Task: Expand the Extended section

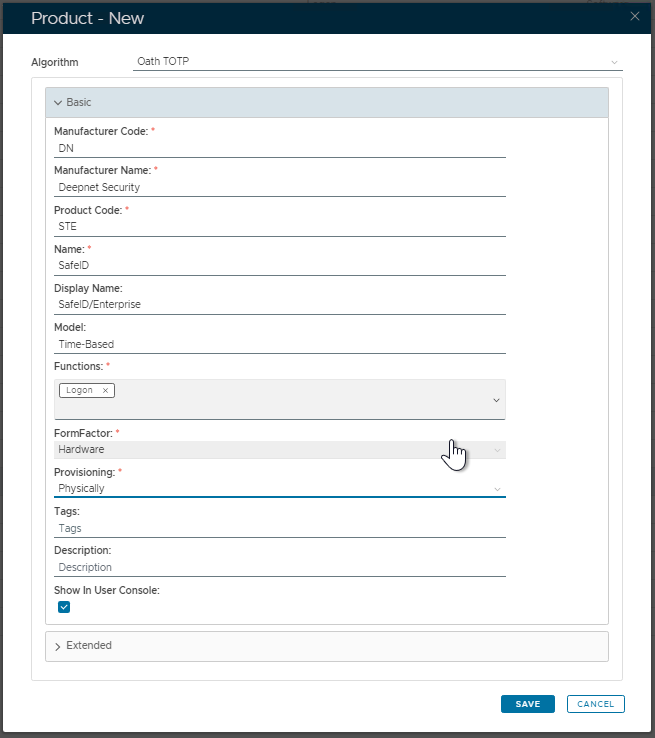Action: point(58,646)
